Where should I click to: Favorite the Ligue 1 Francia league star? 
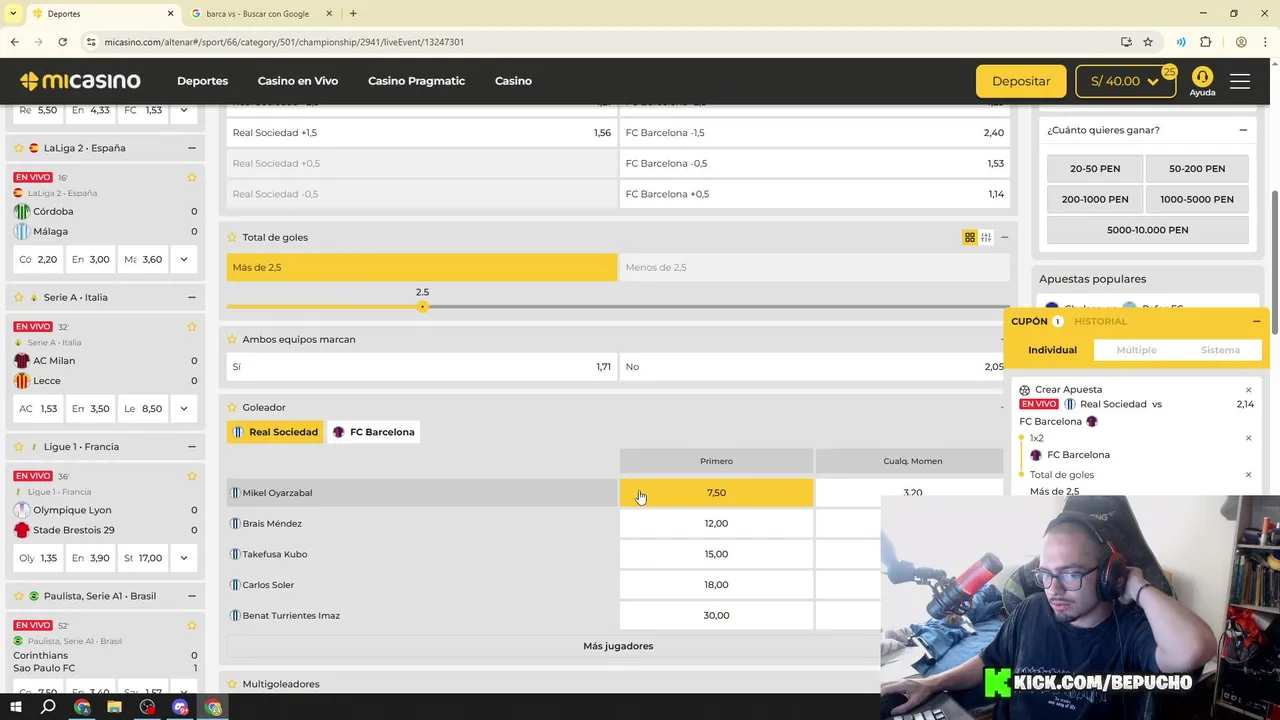pyautogui.click(x=19, y=446)
